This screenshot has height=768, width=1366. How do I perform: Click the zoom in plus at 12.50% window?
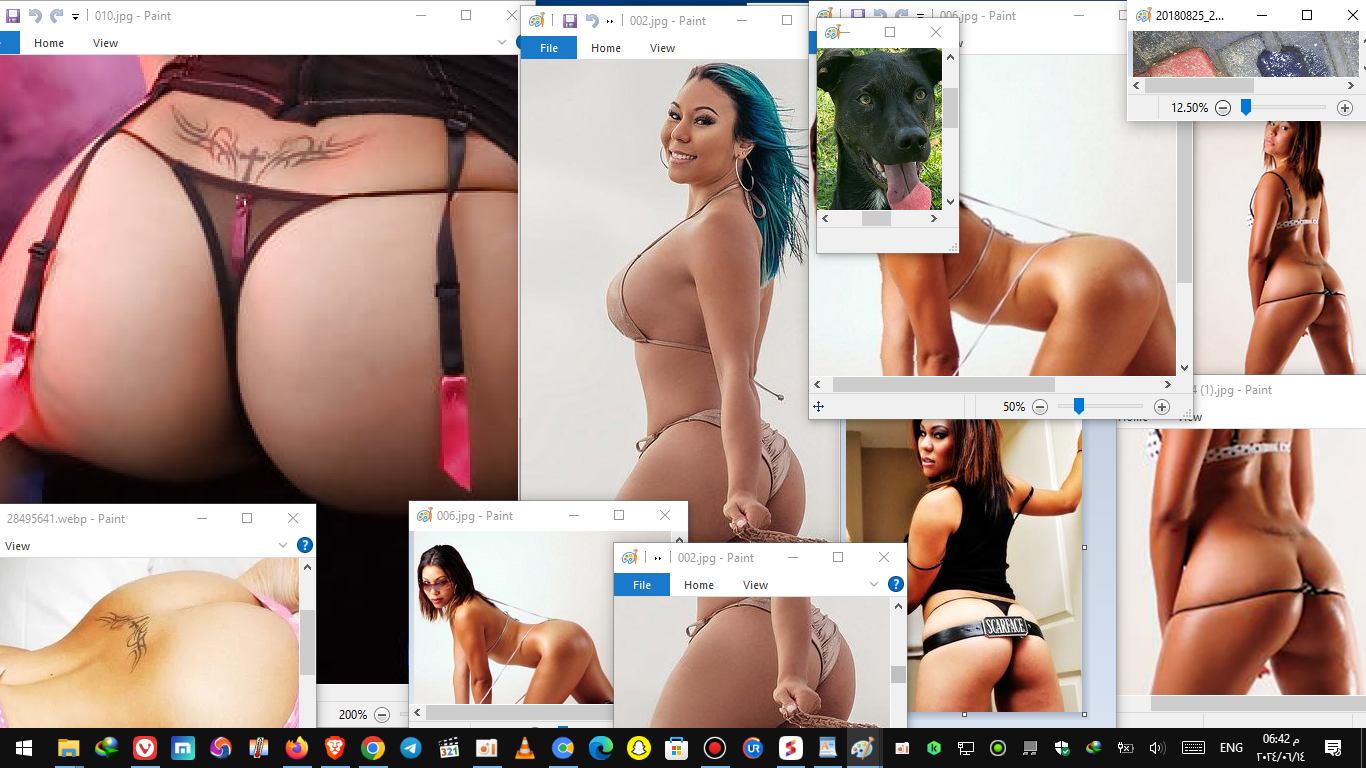[x=1345, y=108]
